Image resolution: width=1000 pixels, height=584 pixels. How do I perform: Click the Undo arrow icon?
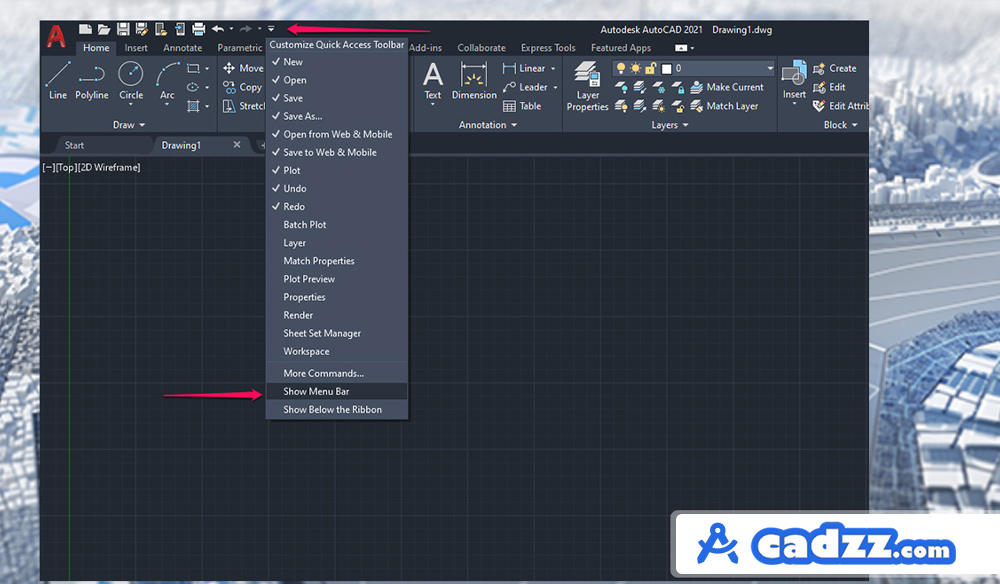[218, 29]
